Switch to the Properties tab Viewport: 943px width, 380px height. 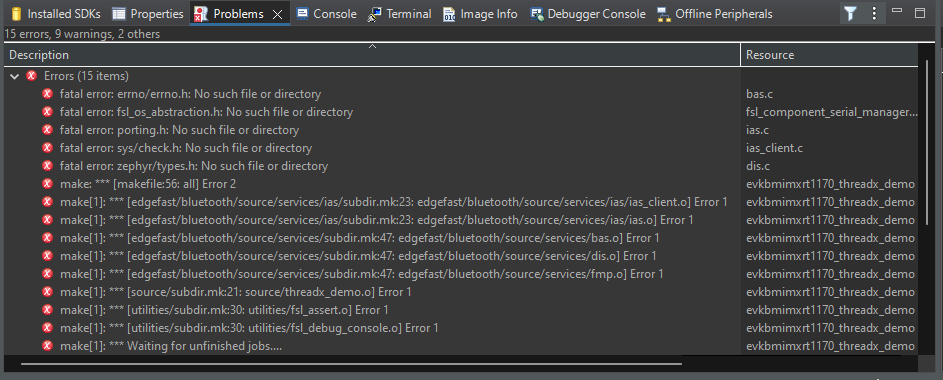148,13
